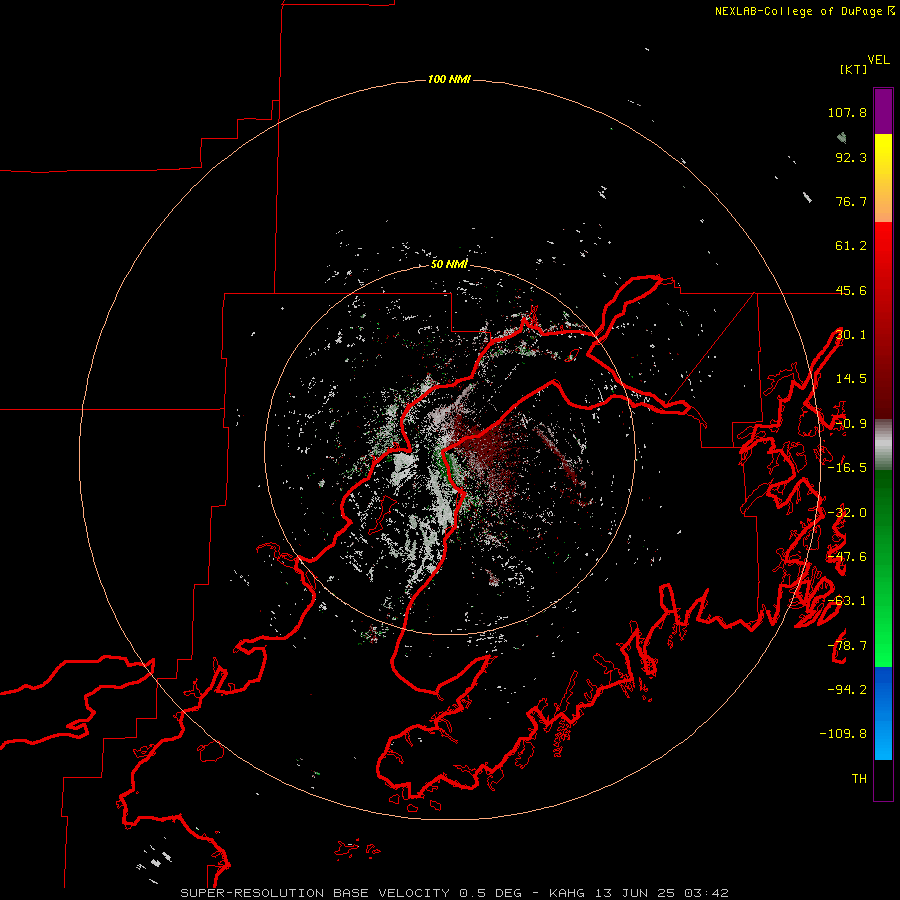
Task: Click the TH legend label
Action: tap(859, 779)
